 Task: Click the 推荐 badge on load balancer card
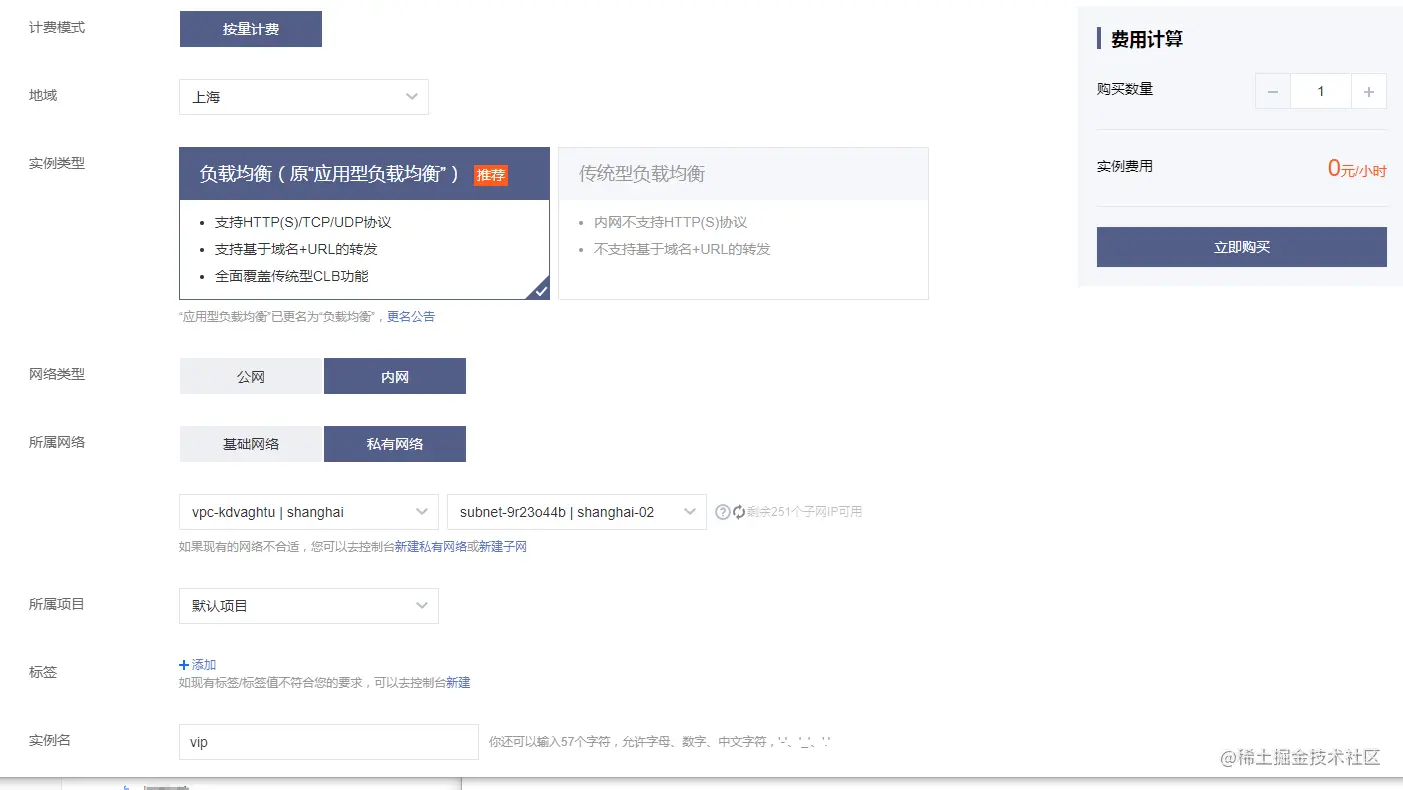coord(491,175)
